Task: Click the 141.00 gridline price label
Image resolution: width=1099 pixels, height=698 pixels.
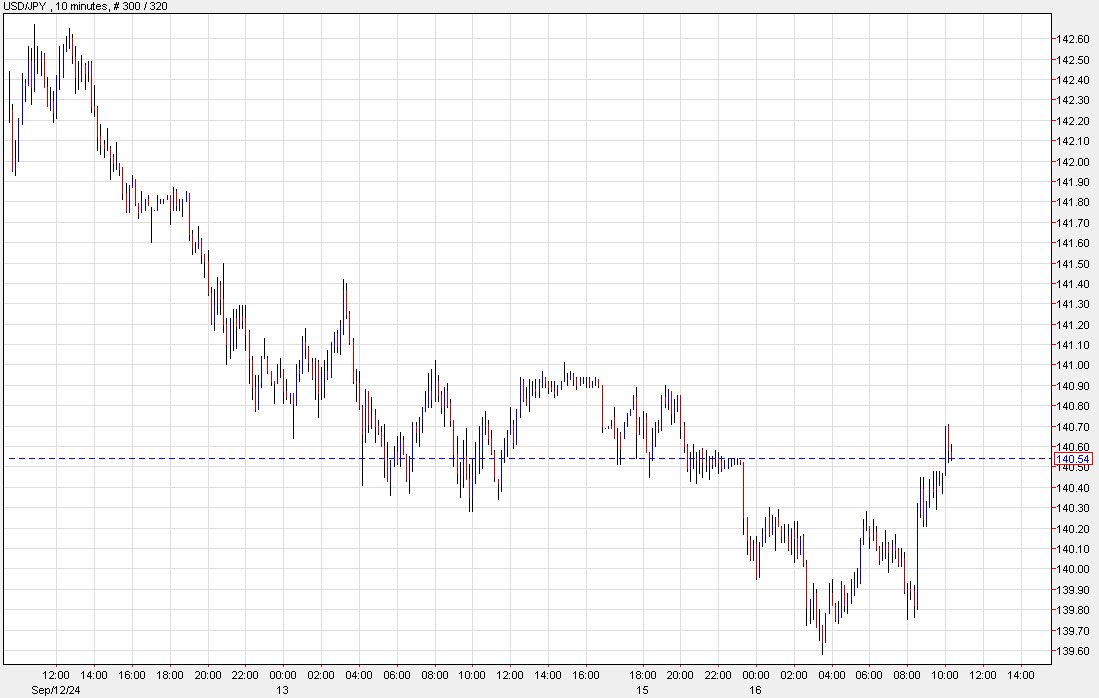Action: (1072, 366)
